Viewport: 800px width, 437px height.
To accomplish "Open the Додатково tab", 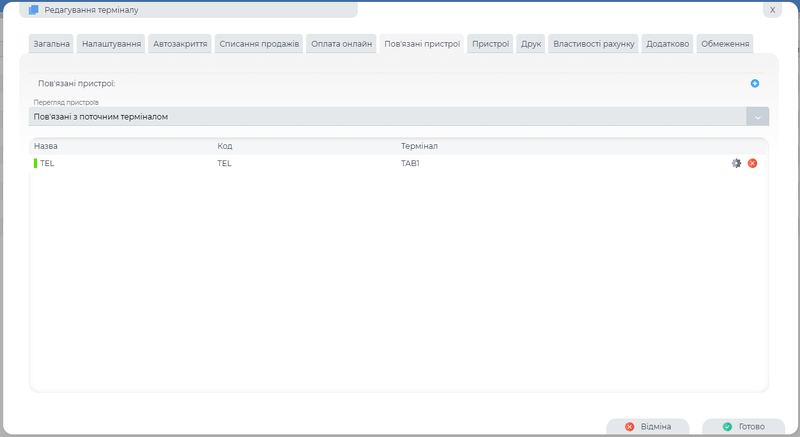I will 667,44.
